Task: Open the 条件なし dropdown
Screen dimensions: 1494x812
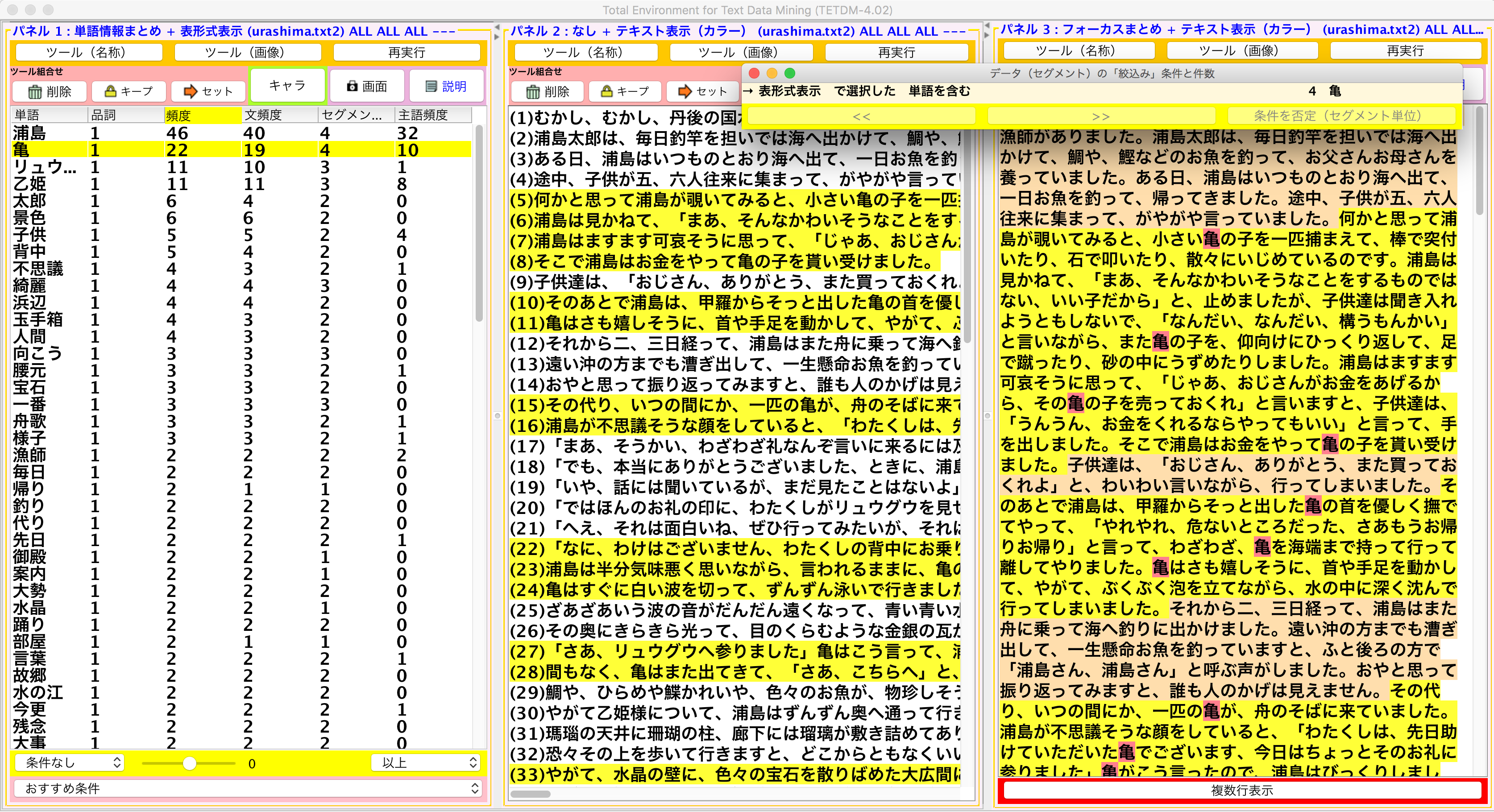Action: click(69, 762)
